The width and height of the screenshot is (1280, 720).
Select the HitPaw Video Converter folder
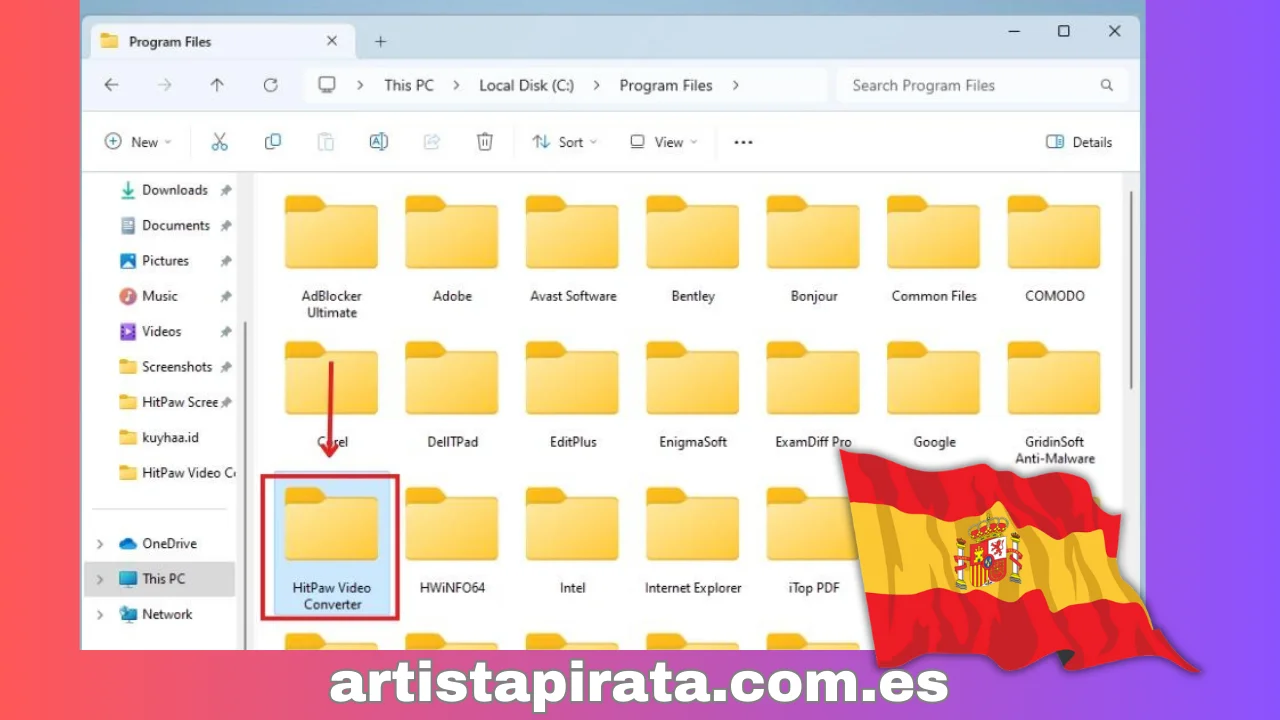(x=331, y=548)
